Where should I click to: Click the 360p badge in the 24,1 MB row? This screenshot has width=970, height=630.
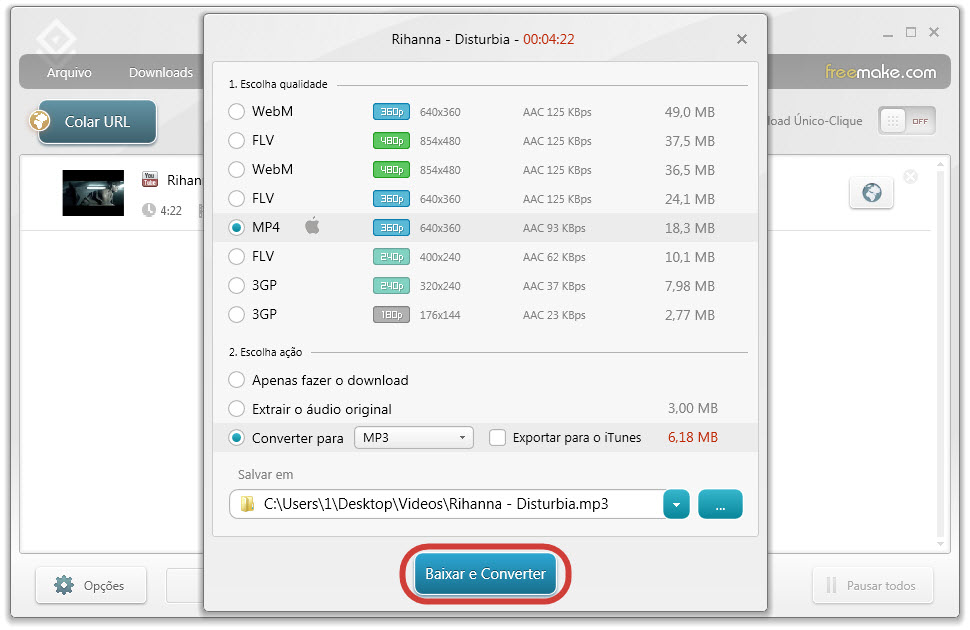tap(391, 199)
